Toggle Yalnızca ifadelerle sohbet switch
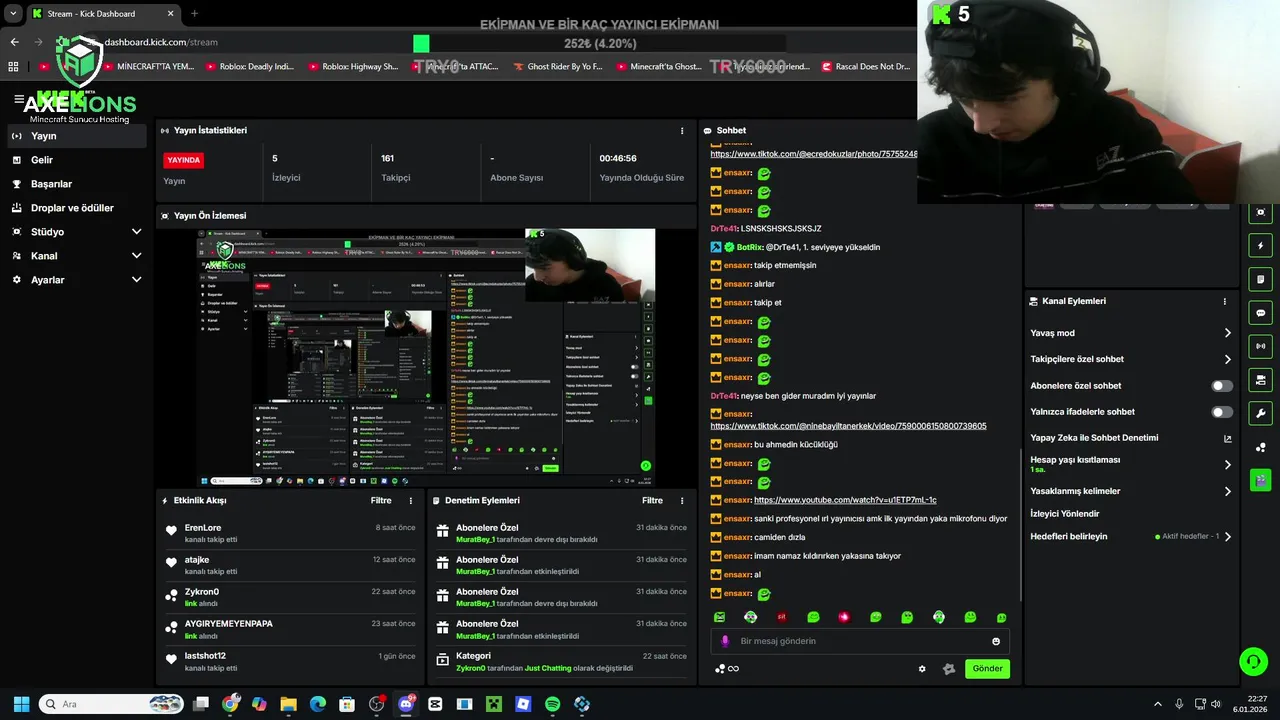 click(1222, 412)
